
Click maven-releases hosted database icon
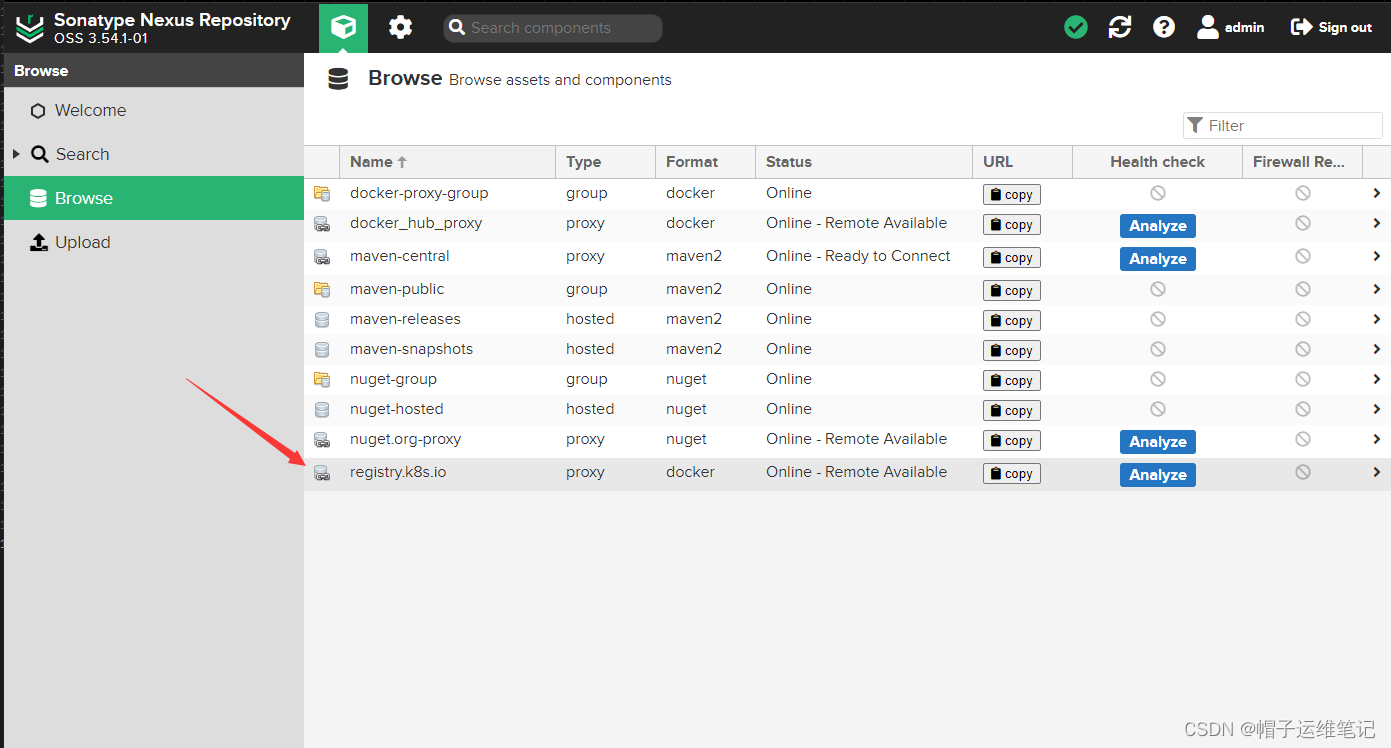click(x=321, y=320)
